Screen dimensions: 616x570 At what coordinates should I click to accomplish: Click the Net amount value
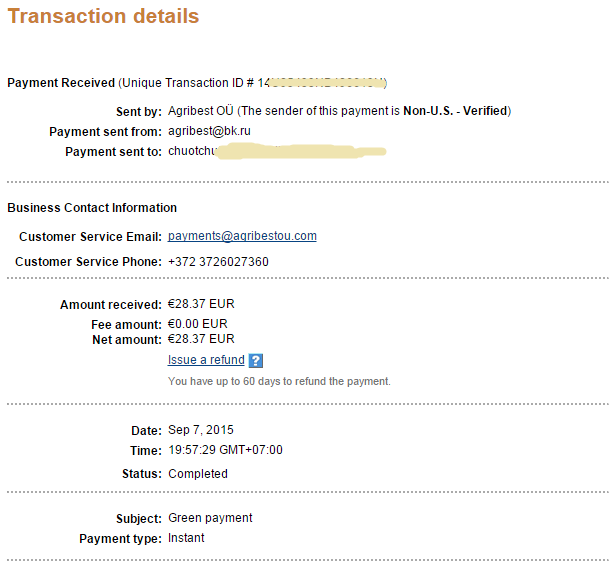[x=201, y=339]
